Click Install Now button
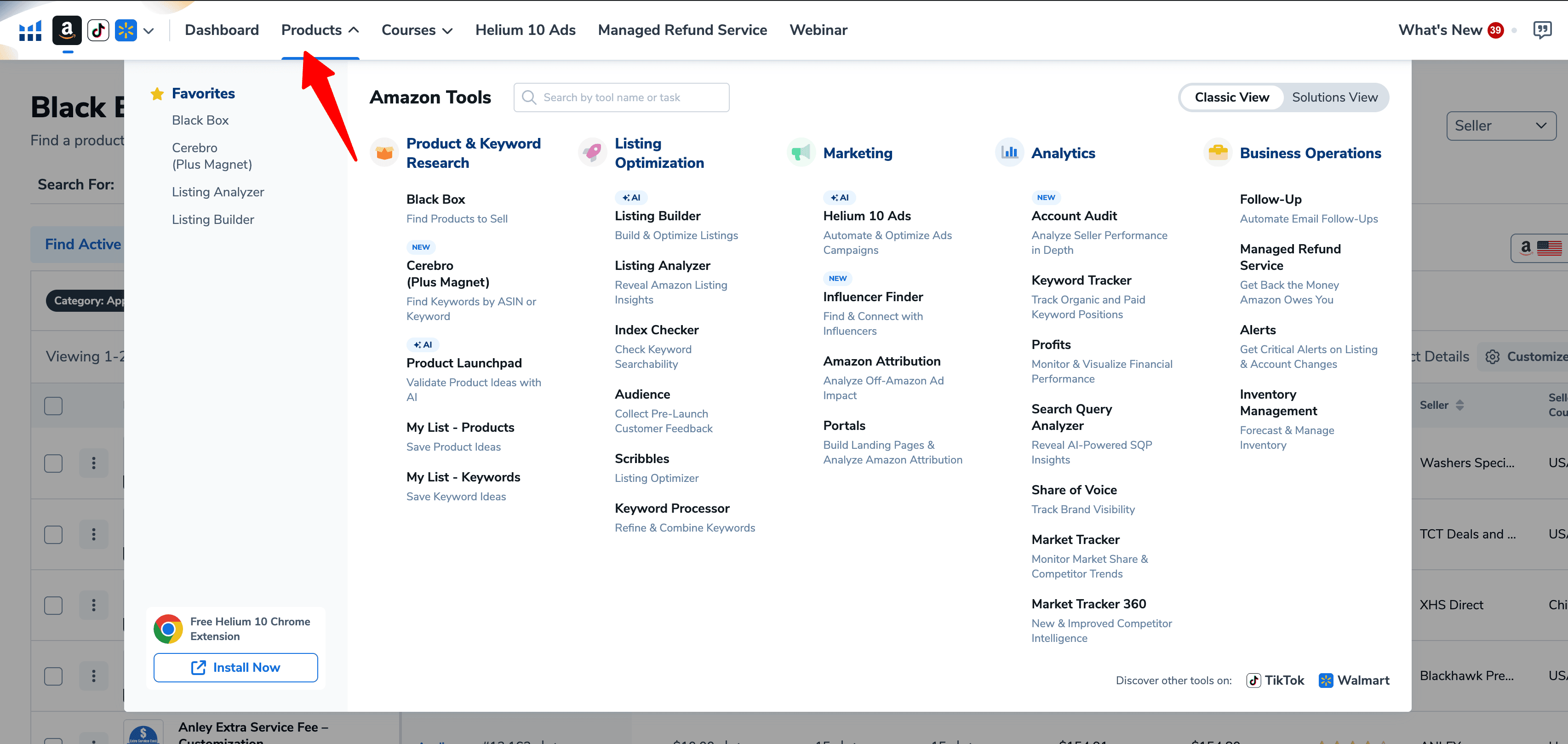 (x=235, y=668)
